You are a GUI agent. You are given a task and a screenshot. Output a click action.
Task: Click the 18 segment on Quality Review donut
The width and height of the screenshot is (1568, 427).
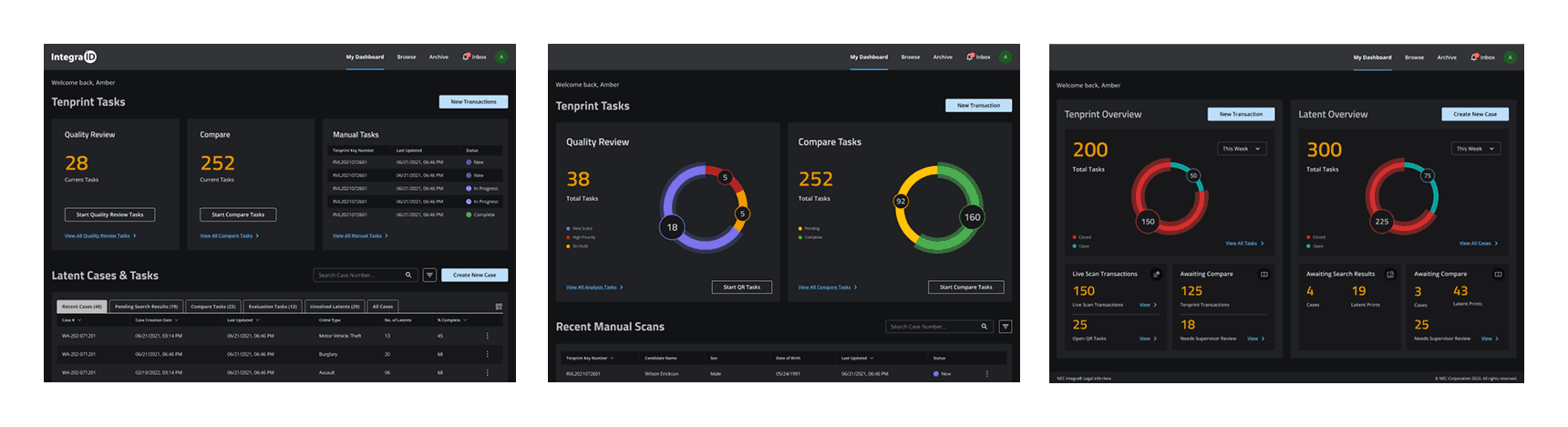(672, 227)
